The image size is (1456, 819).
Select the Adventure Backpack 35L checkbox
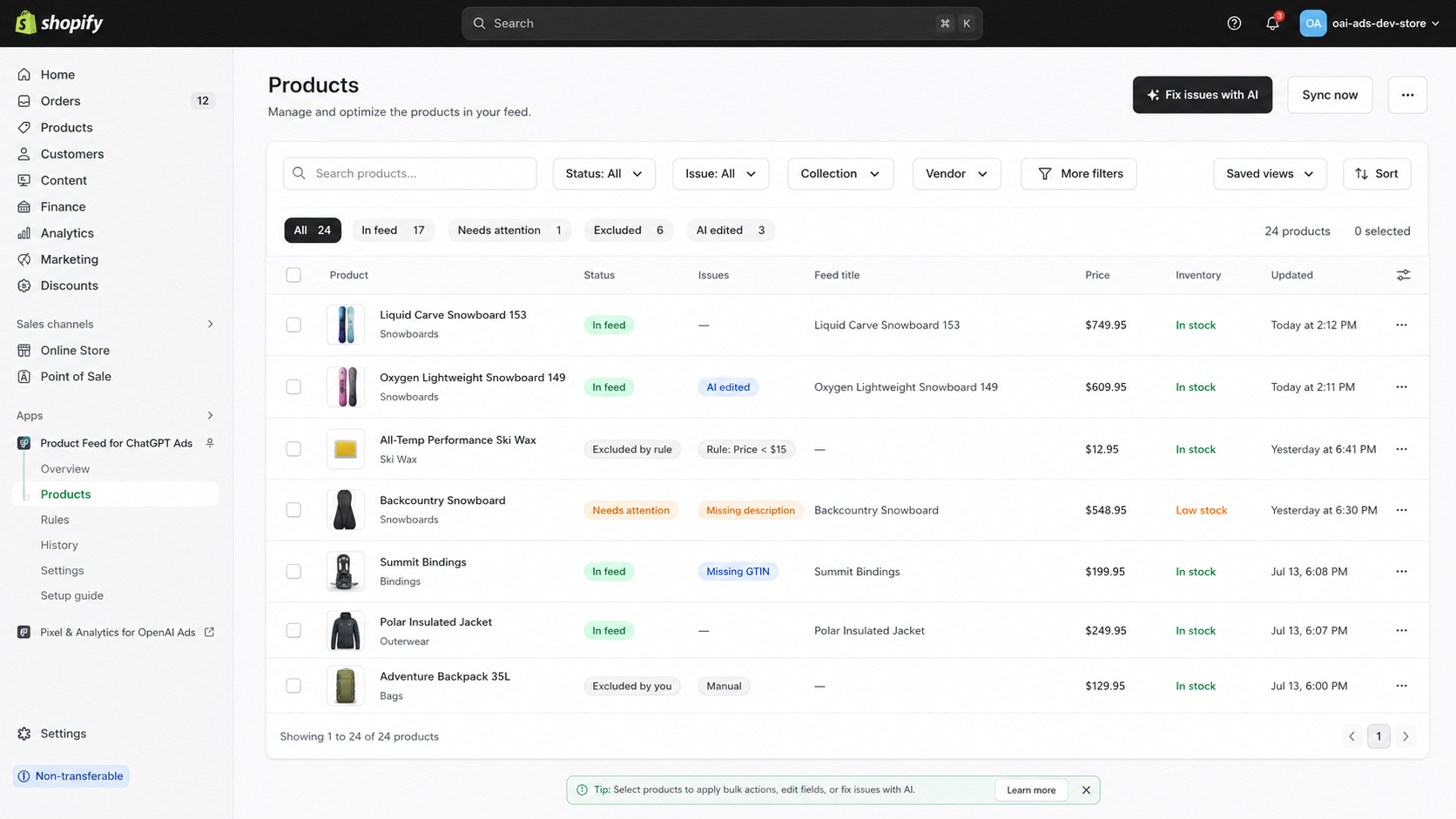(x=293, y=686)
